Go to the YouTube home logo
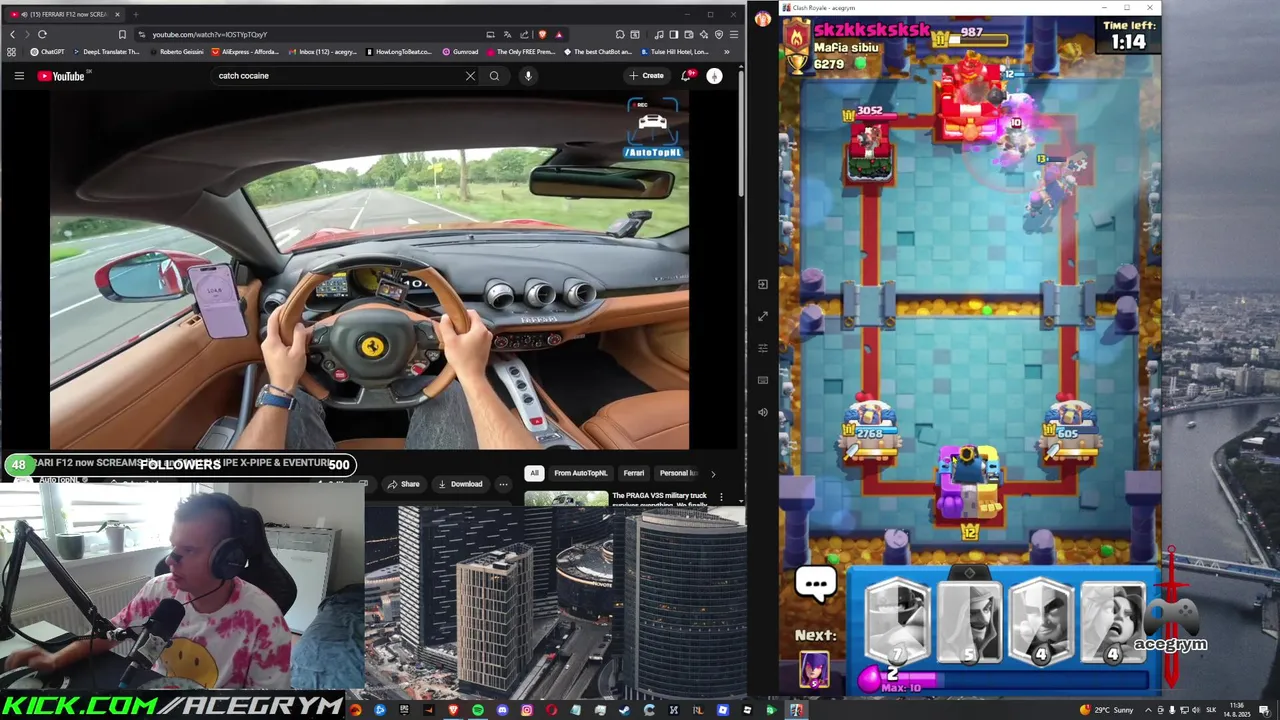The height and width of the screenshot is (720, 1280). (x=61, y=76)
